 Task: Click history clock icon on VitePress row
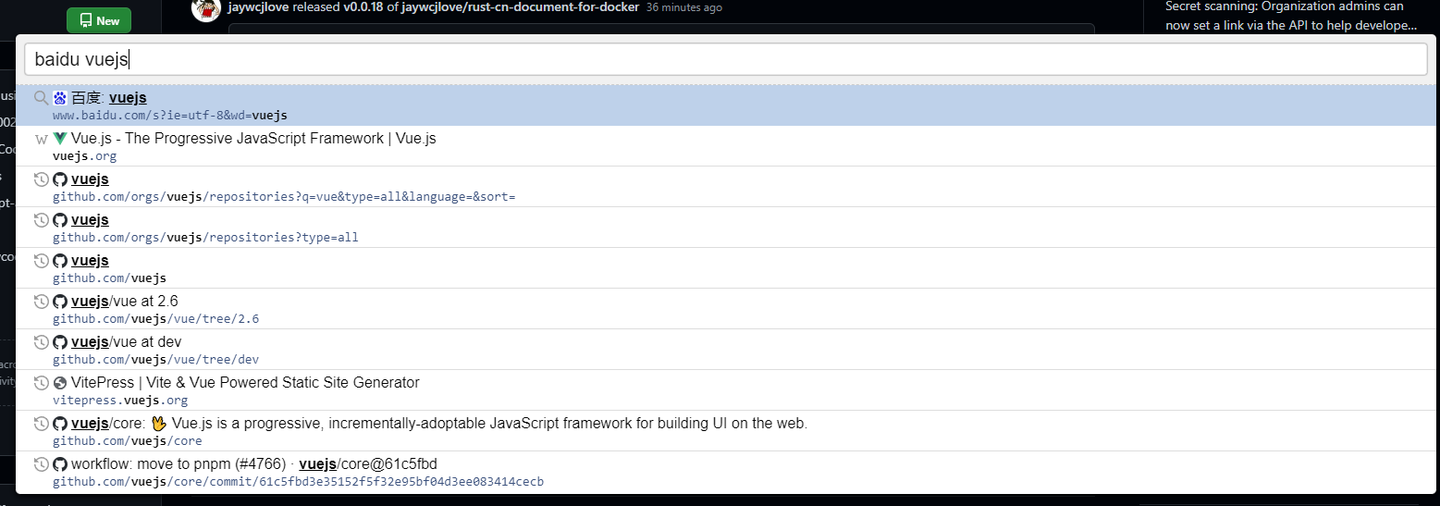click(41, 383)
